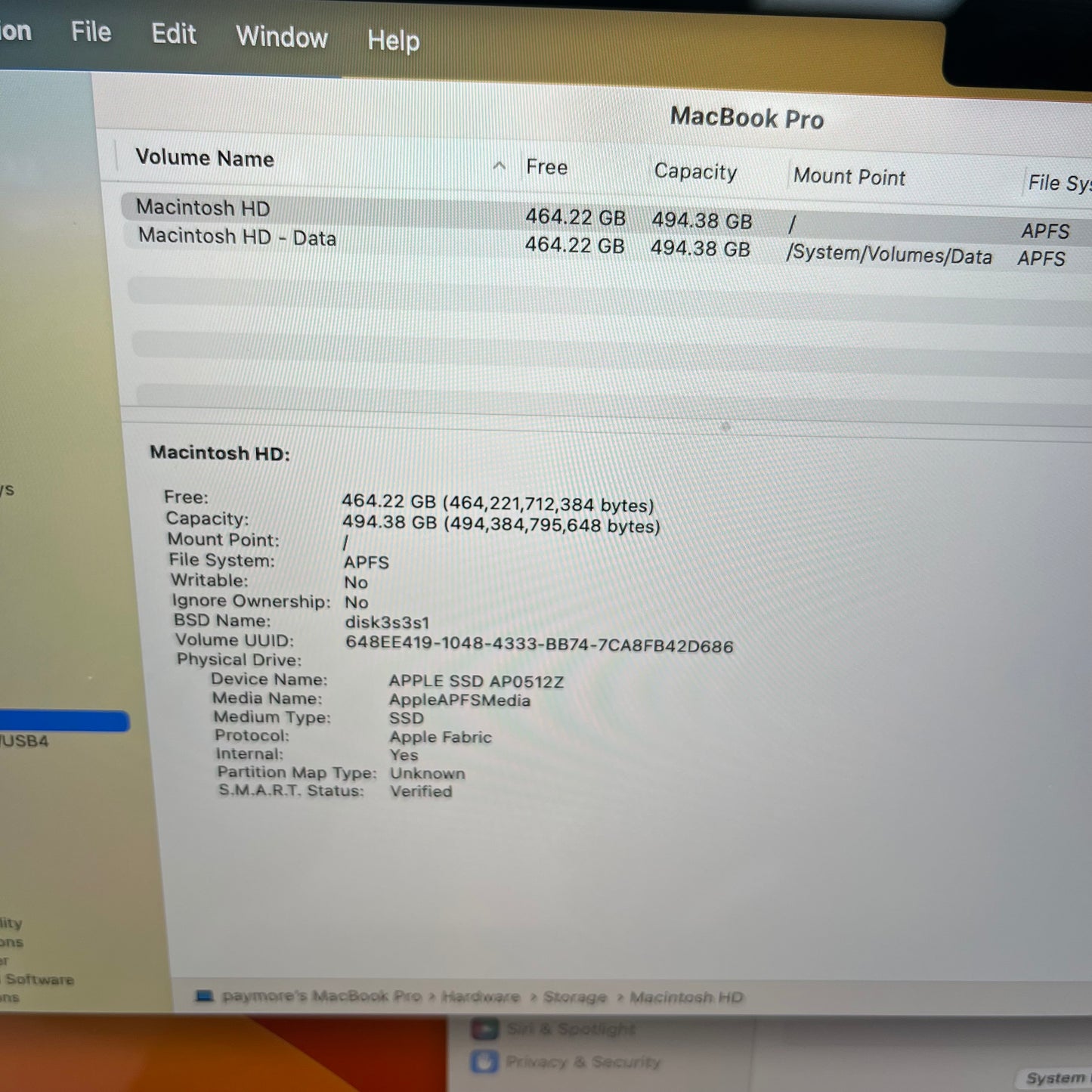The width and height of the screenshot is (1092, 1092).
Task: Click Storage in the breadcrumb path
Action: pyautogui.click(x=575, y=997)
